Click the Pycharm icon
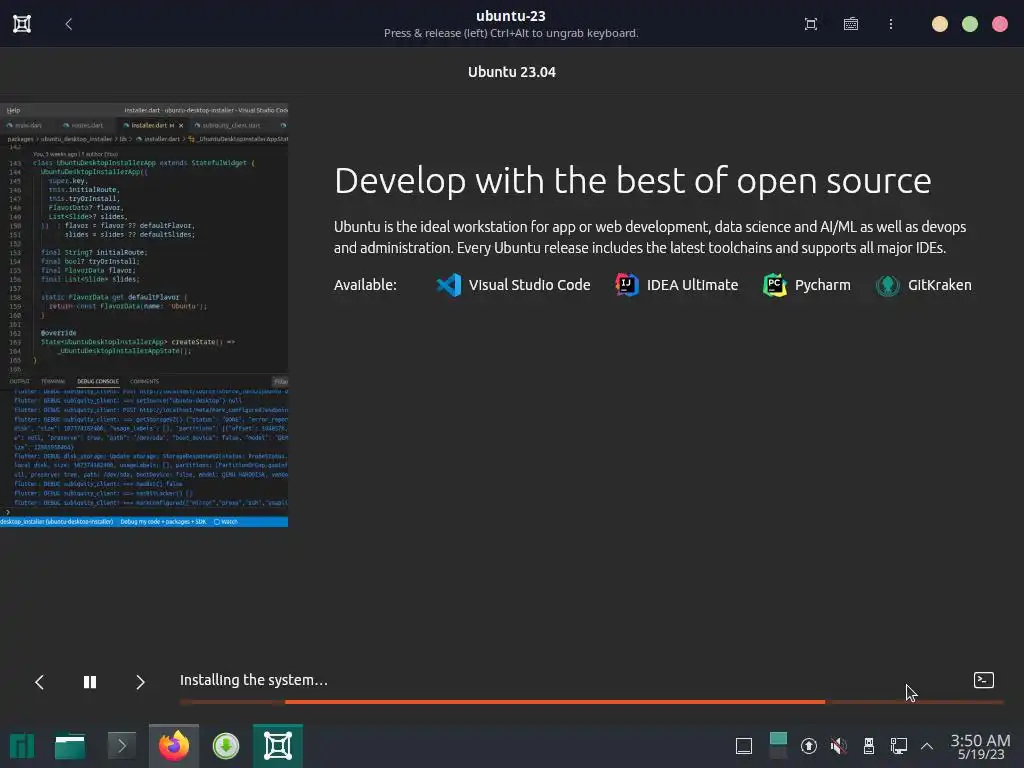This screenshot has width=1024, height=768. [x=775, y=285]
